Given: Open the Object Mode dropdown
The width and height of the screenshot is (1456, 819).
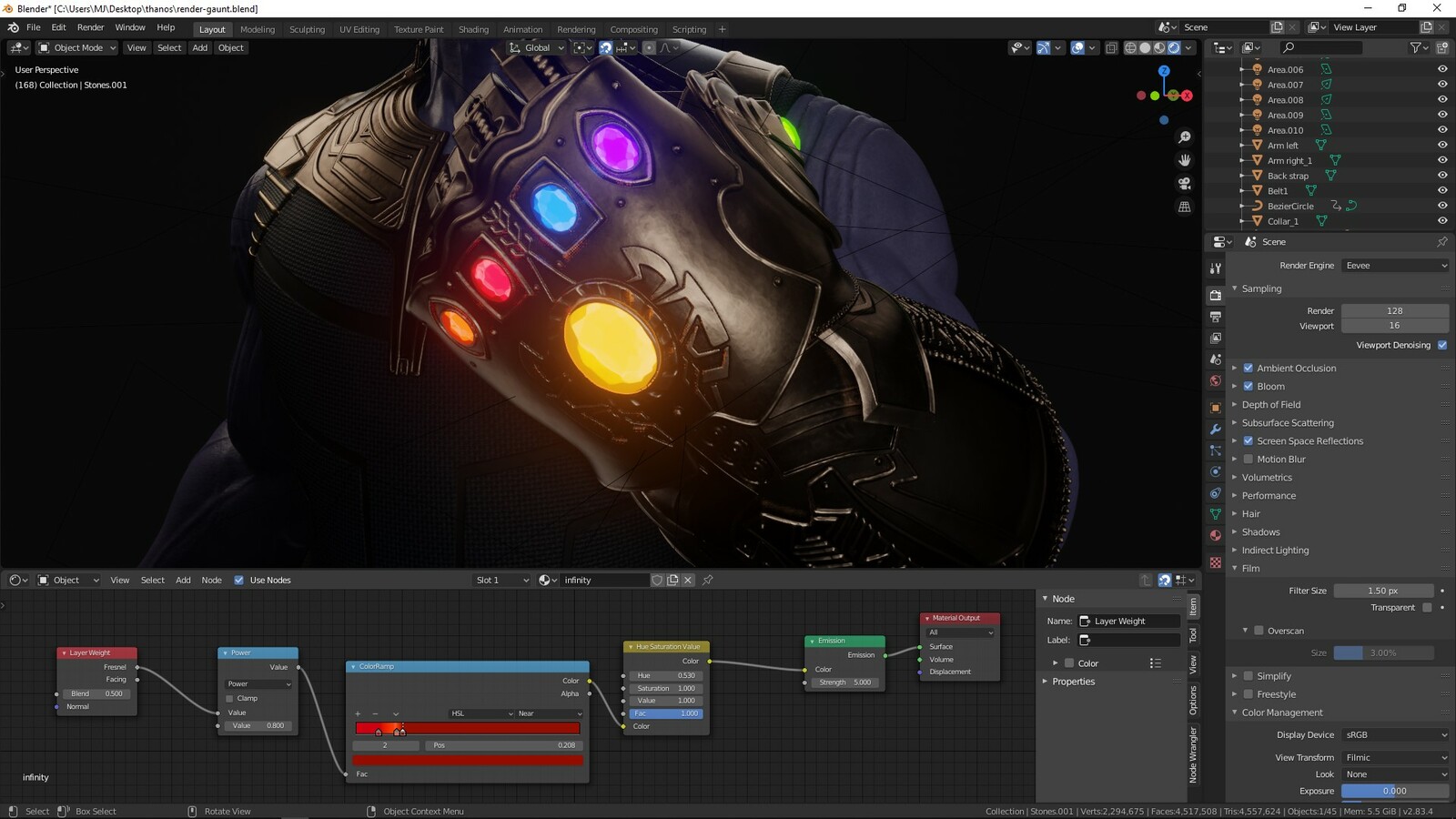Looking at the screenshot, I should point(76,47).
